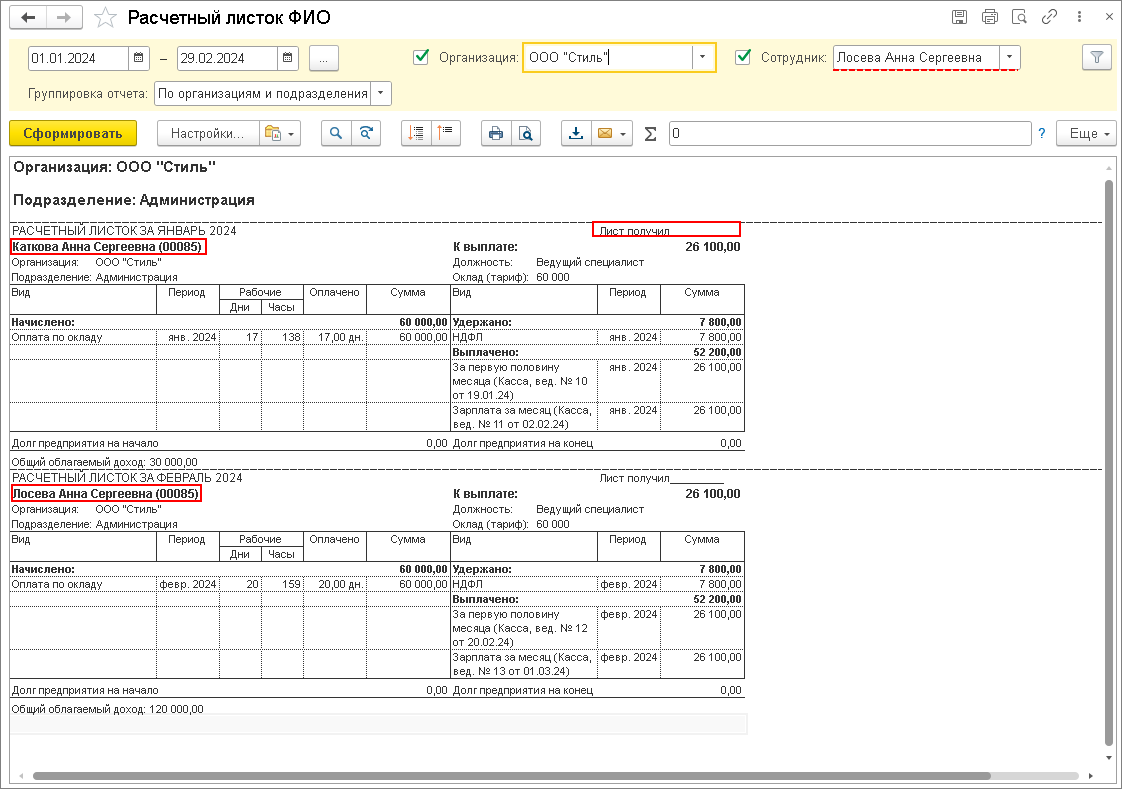The height and width of the screenshot is (789, 1122).
Task: Open Группировка отчета dropdown
Action: tap(380, 94)
